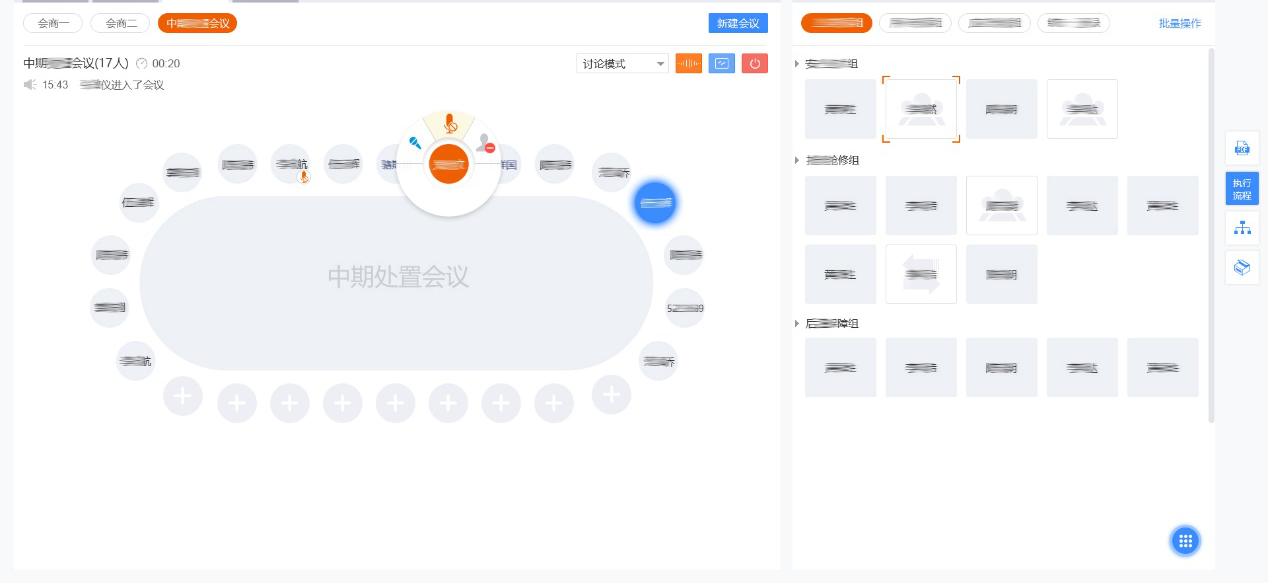Click the 执行流程 sidebar button
Image resolution: width=1268 pixels, height=584 pixels.
pyautogui.click(x=1242, y=188)
